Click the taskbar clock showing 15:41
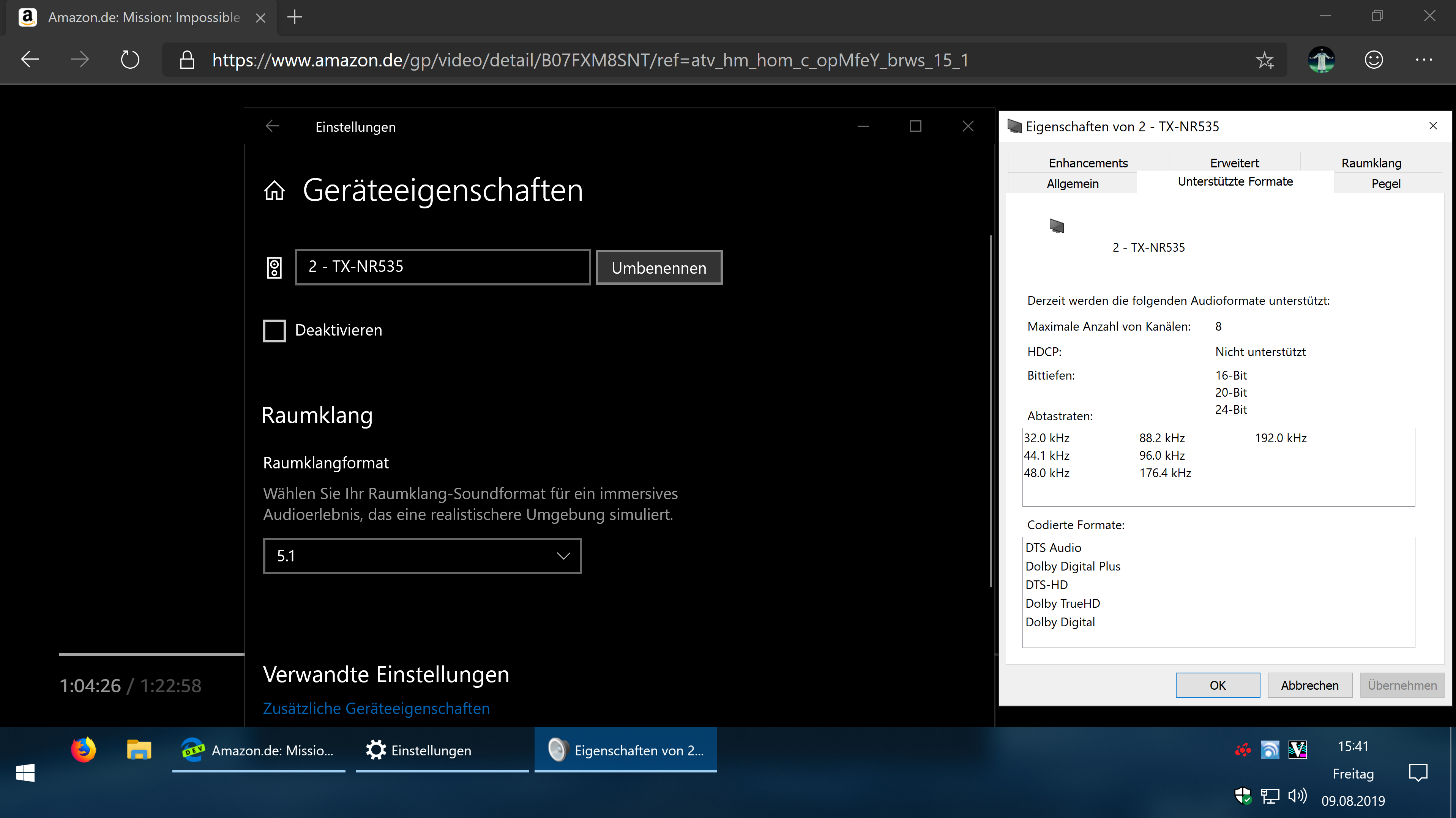Viewport: 1456px width, 818px height. click(1353, 746)
